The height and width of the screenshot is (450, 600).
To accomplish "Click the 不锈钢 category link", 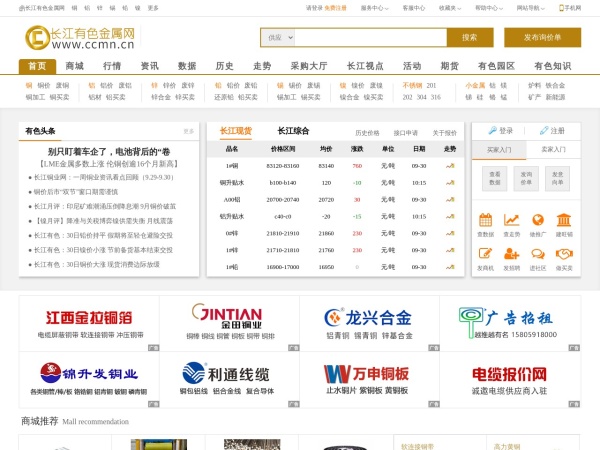I will pos(412,85).
